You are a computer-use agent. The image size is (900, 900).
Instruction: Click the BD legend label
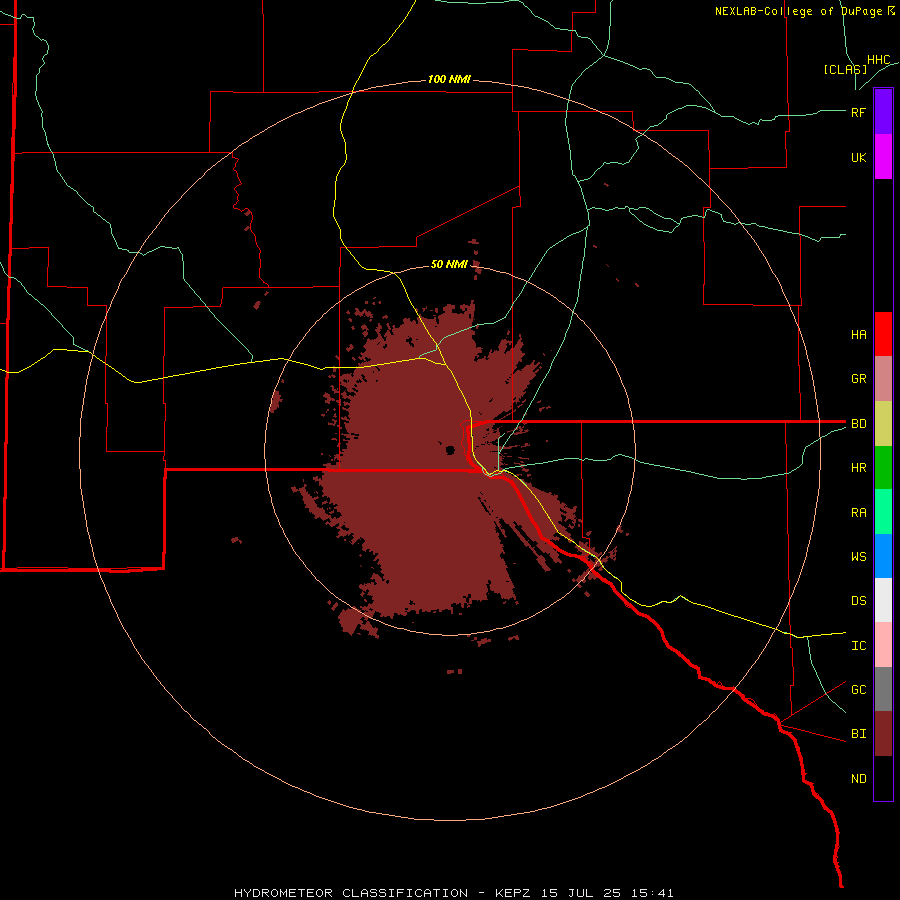(x=859, y=424)
